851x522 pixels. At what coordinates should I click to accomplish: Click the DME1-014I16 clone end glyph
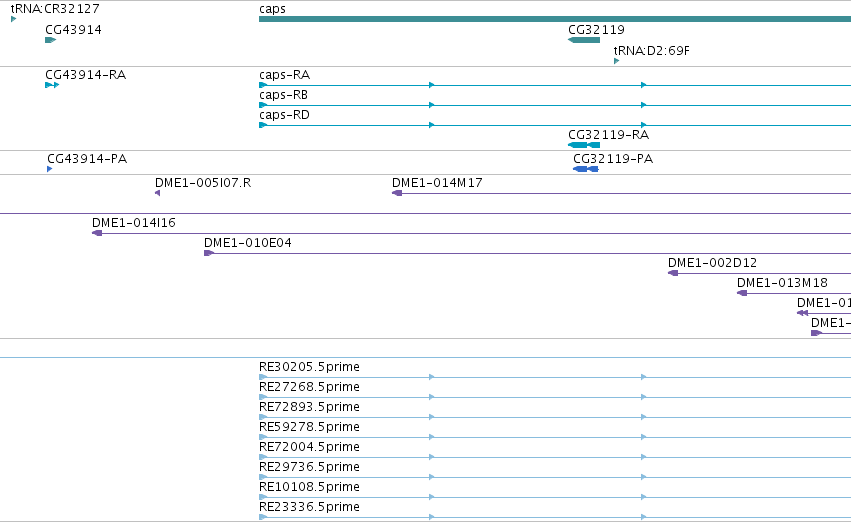(x=97, y=233)
